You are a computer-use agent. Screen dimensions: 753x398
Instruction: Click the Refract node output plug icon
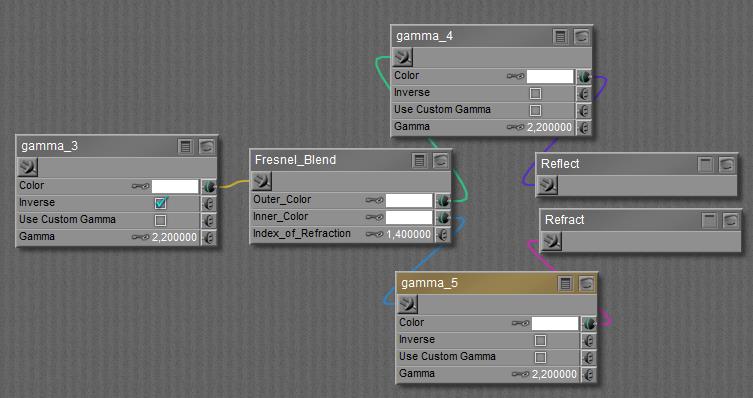point(551,241)
